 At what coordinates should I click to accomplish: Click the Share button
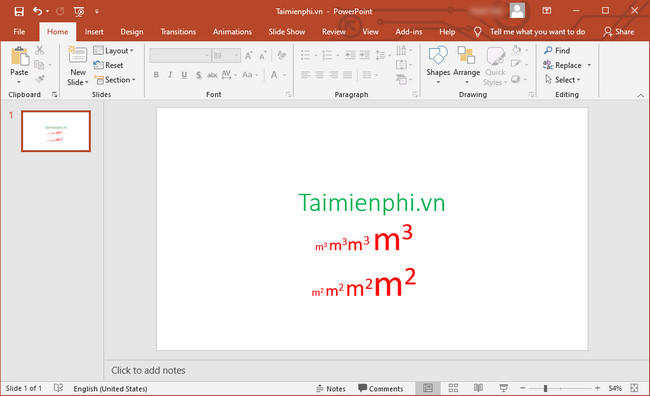point(618,32)
